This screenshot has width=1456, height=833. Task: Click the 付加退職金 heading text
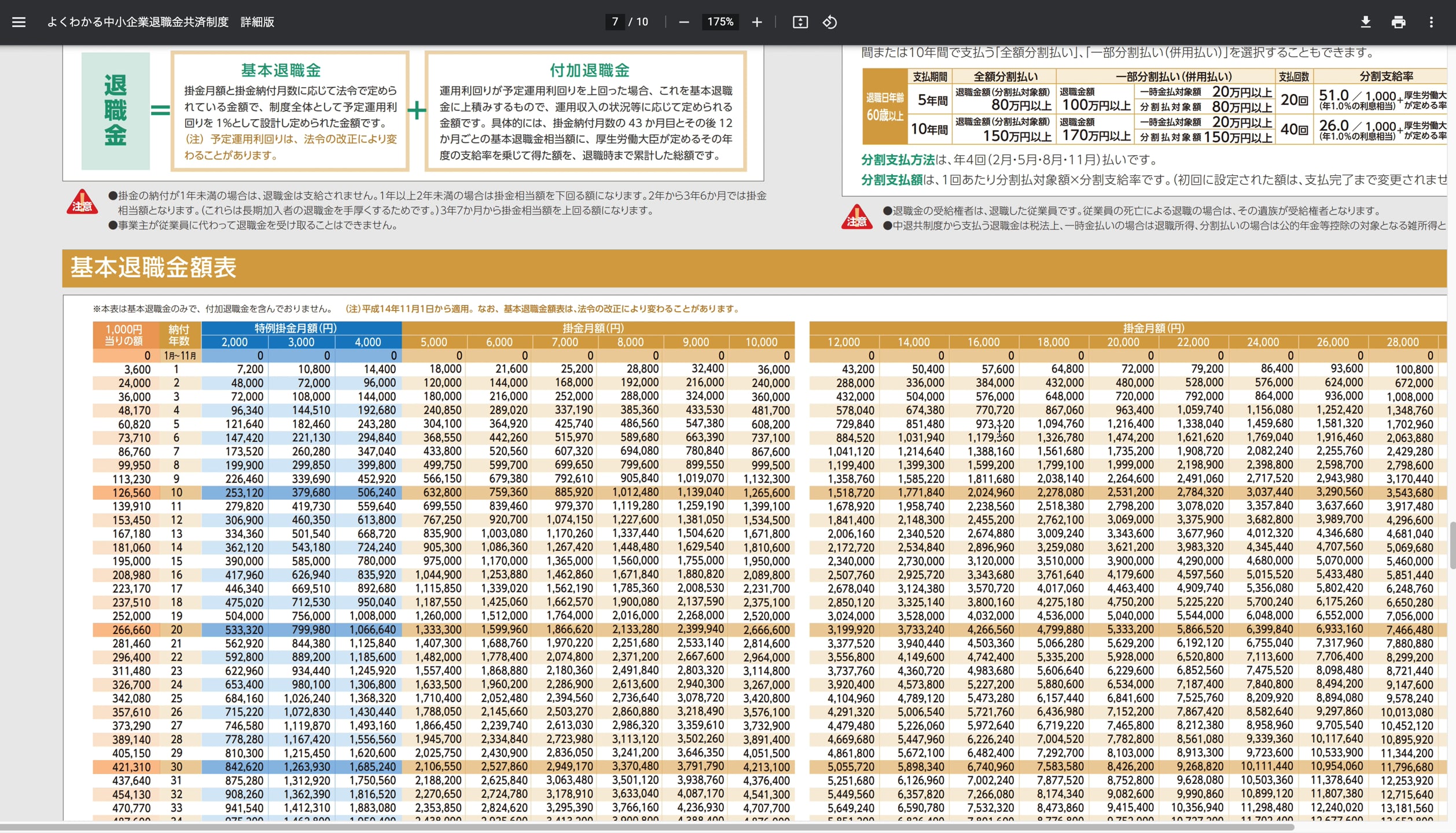coord(590,71)
